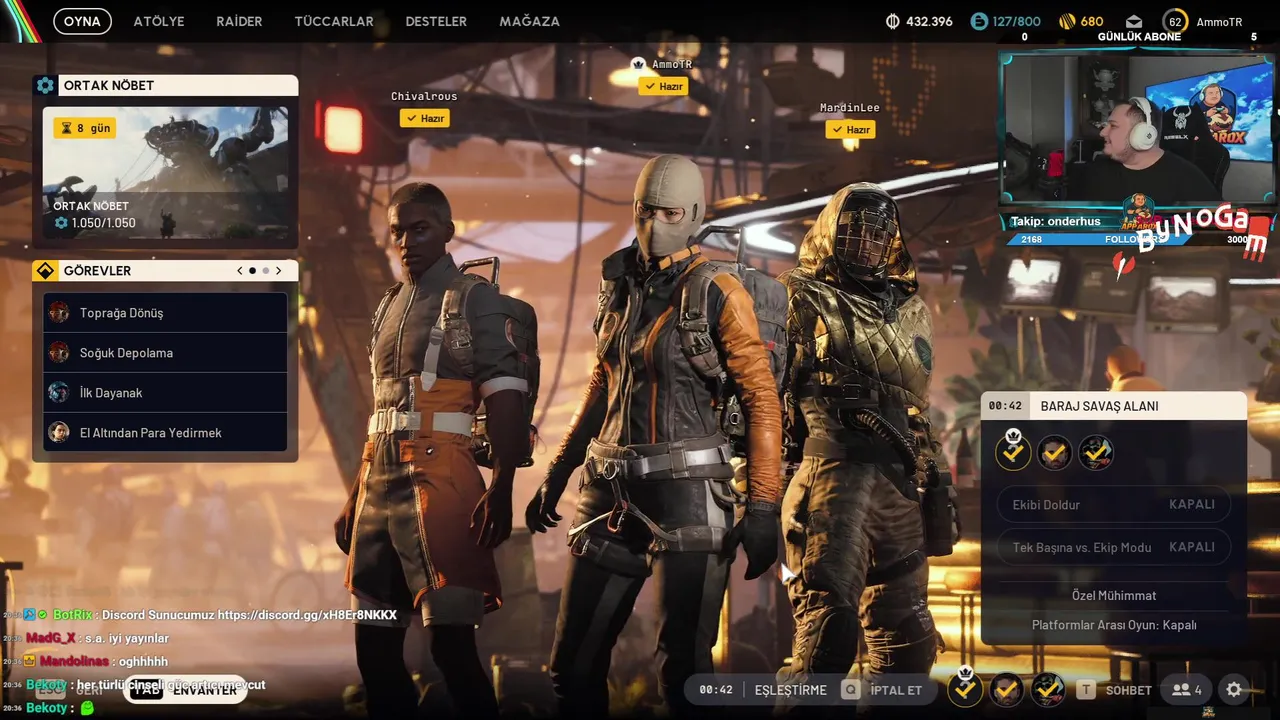Image resolution: width=1280 pixels, height=720 pixels.
Task: Go to the previous GÖREVLER page arrow
Action: (240, 270)
